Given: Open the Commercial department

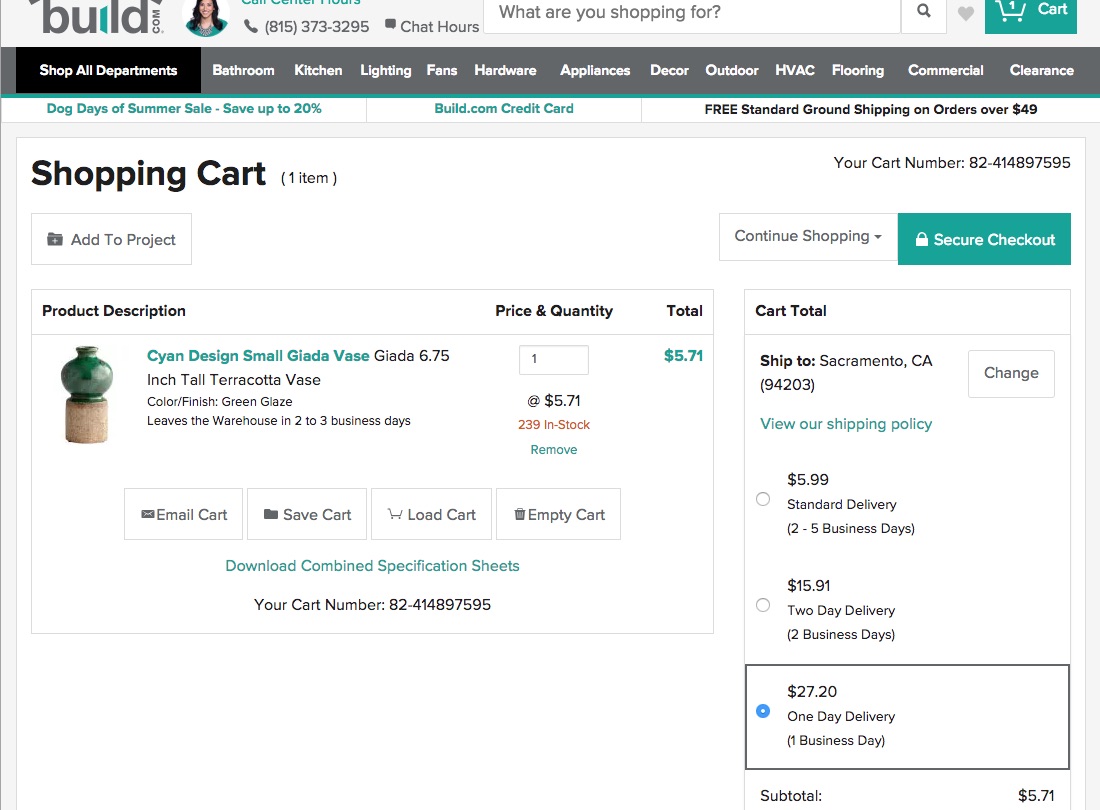Looking at the screenshot, I should [946, 70].
